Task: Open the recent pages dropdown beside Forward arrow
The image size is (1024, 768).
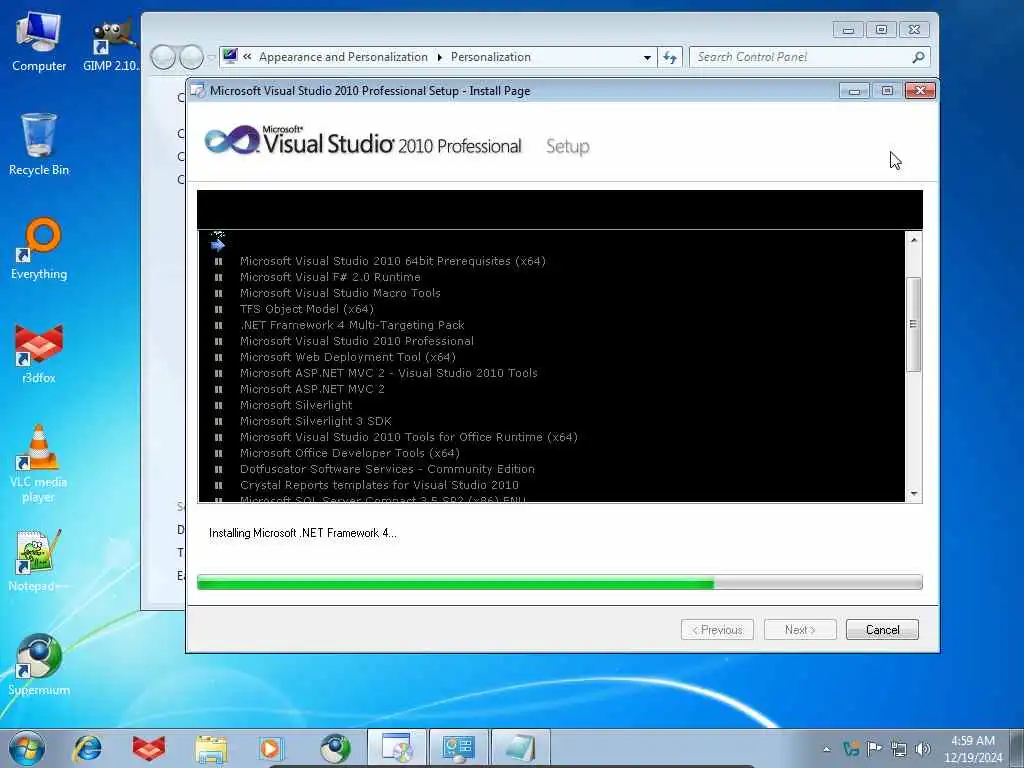Action: click(211, 58)
